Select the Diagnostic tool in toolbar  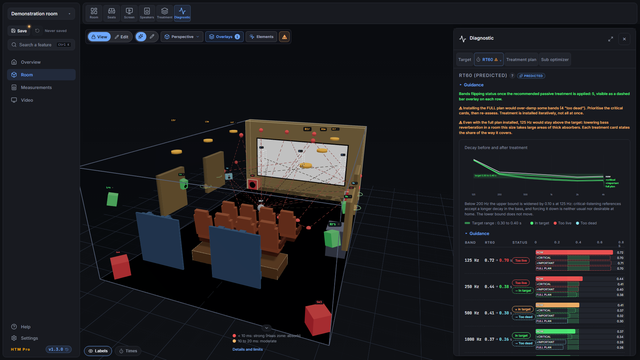click(182, 13)
